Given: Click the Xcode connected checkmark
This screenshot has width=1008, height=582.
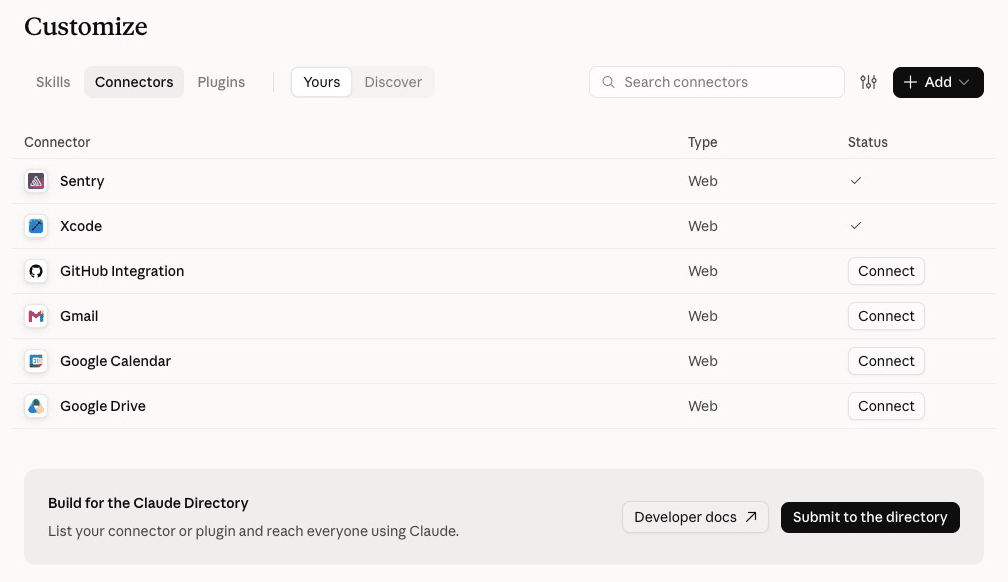Looking at the screenshot, I should click(x=856, y=226).
